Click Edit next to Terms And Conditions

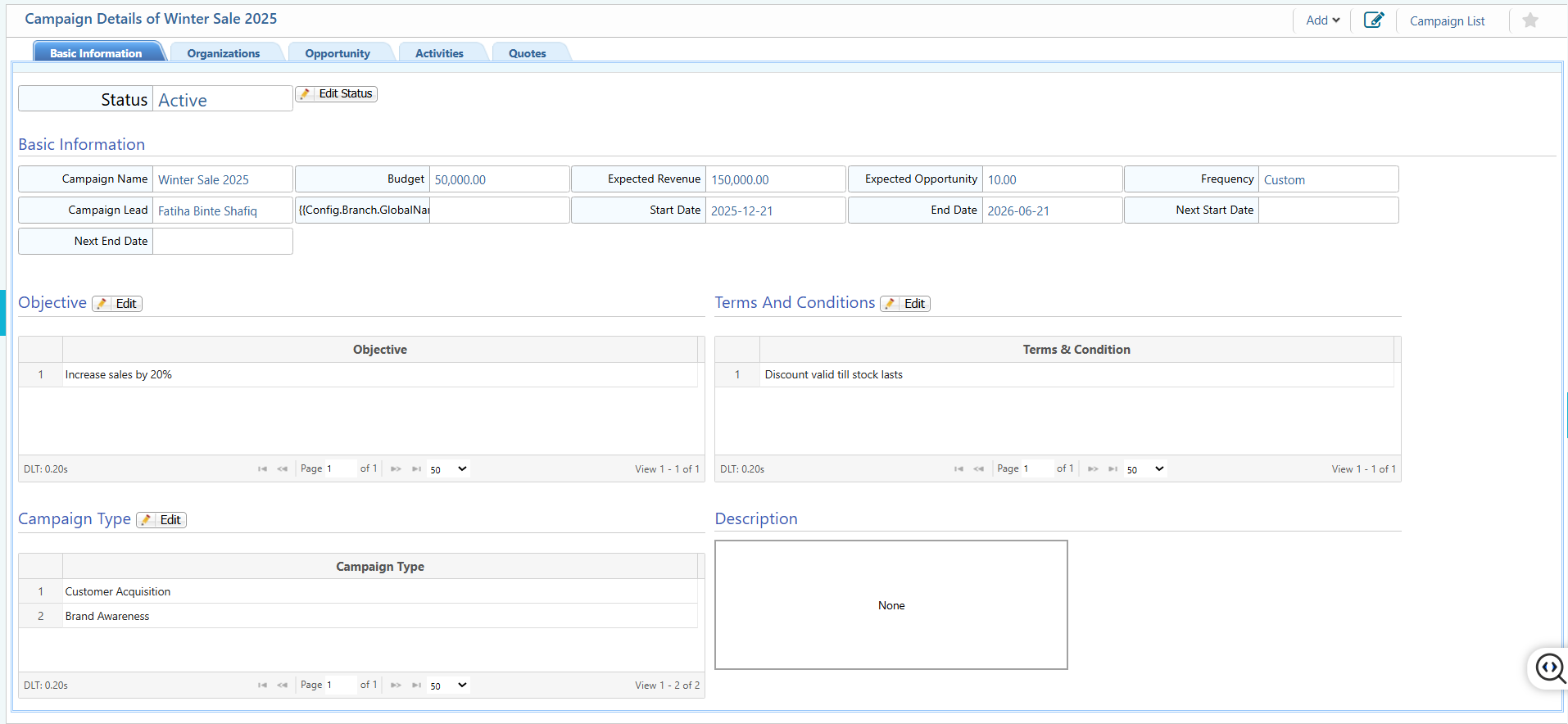pos(905,304)
